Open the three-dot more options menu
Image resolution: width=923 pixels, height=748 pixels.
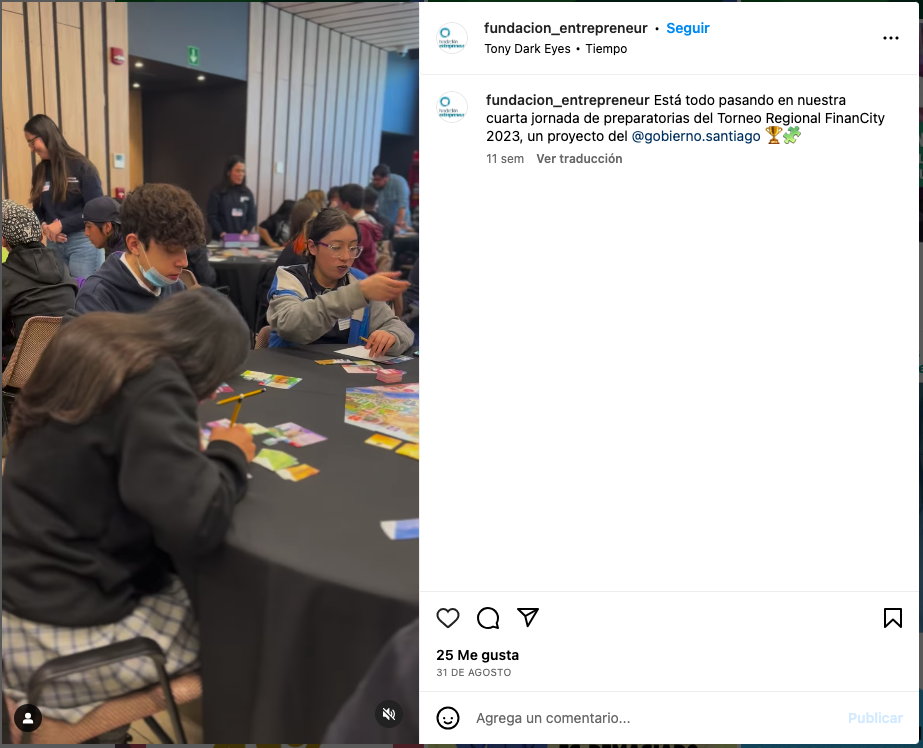pyautogui.click(x=891, y=38)
